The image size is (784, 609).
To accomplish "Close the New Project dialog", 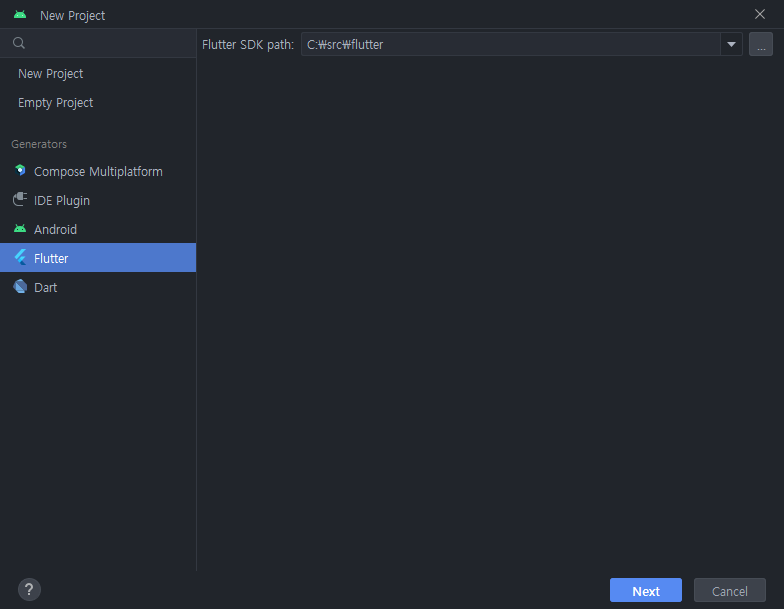I will [760, 14].
